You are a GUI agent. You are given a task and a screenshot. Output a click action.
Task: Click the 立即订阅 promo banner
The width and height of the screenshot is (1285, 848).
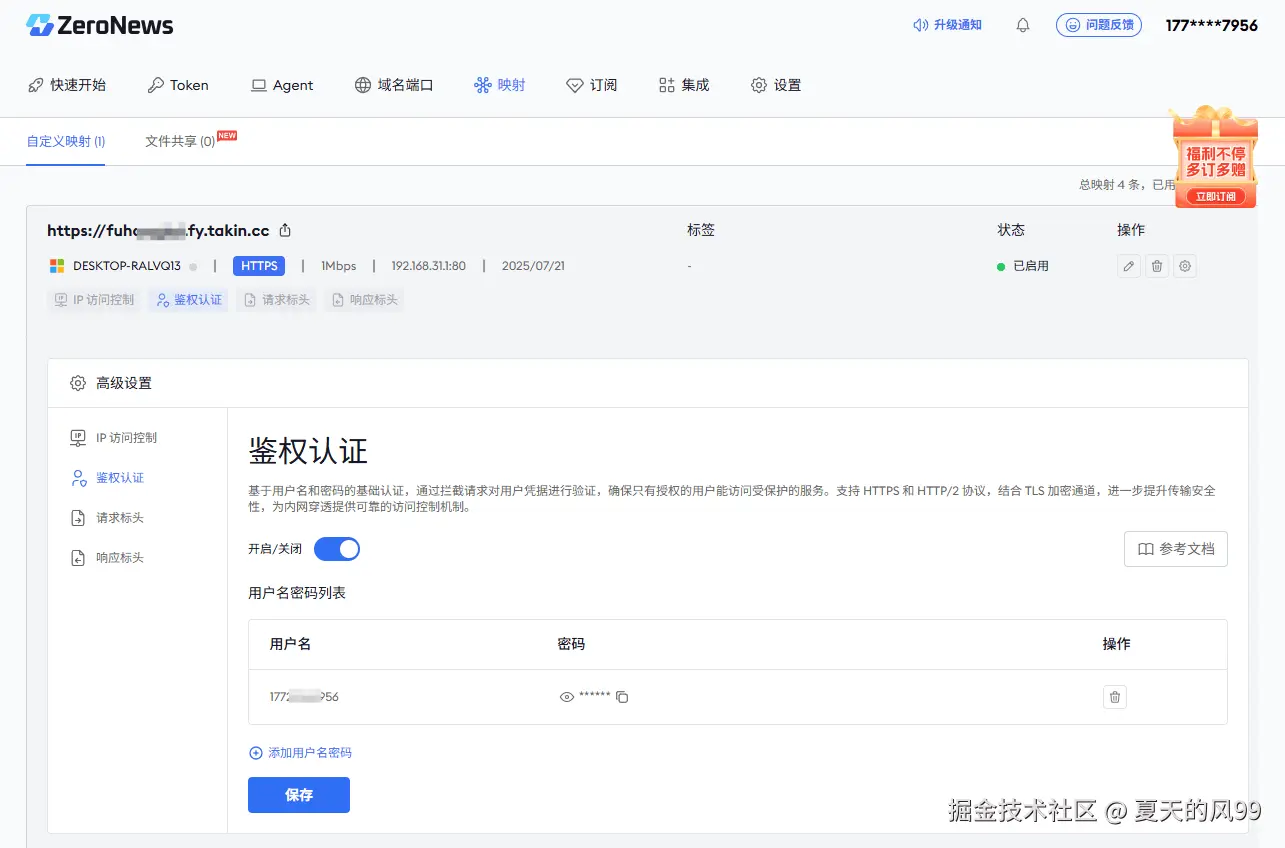coord(1215,197)
